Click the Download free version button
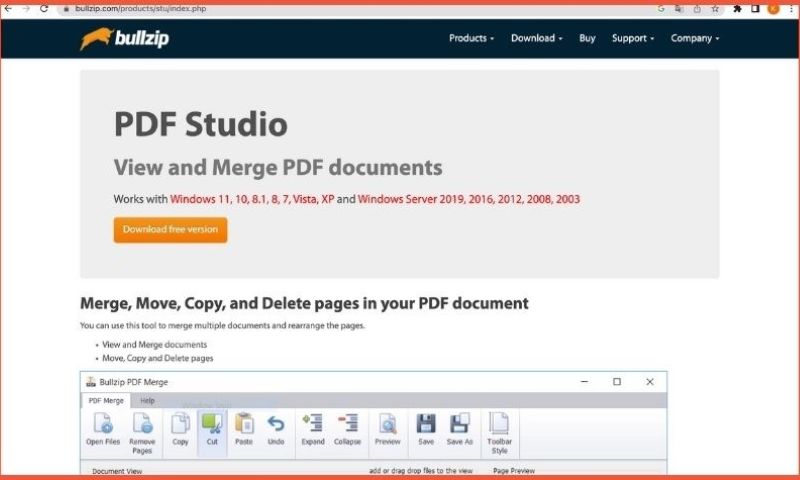The height and width of the screenshot is (480, 800). [x=170, y=230]
